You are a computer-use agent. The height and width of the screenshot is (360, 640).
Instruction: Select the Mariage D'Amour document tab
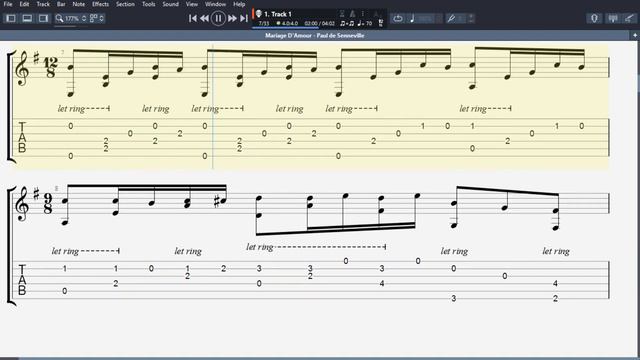click(x=315, y=36)
